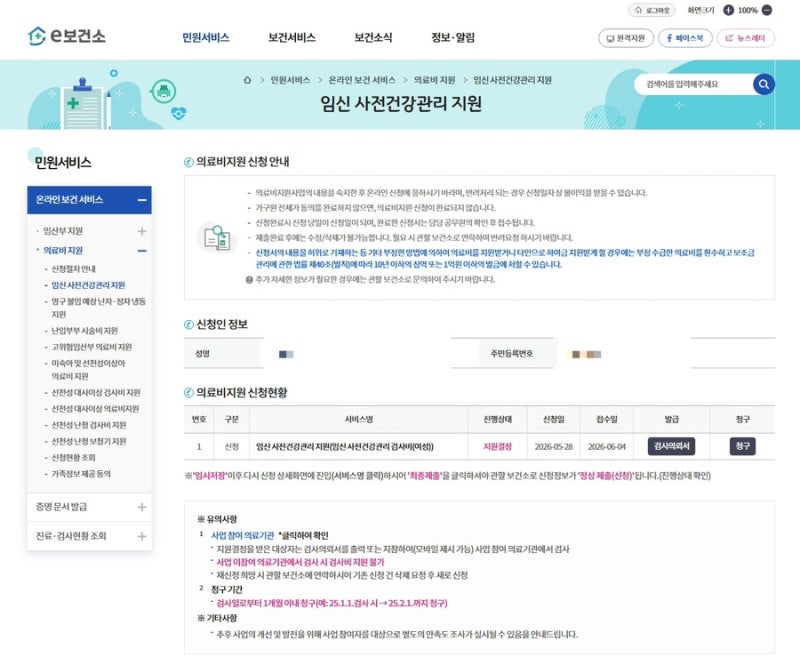
Task: Open service name 임신 사전건강관리 지원 row link
Action: pyautogui.click(x=344, y=447)
